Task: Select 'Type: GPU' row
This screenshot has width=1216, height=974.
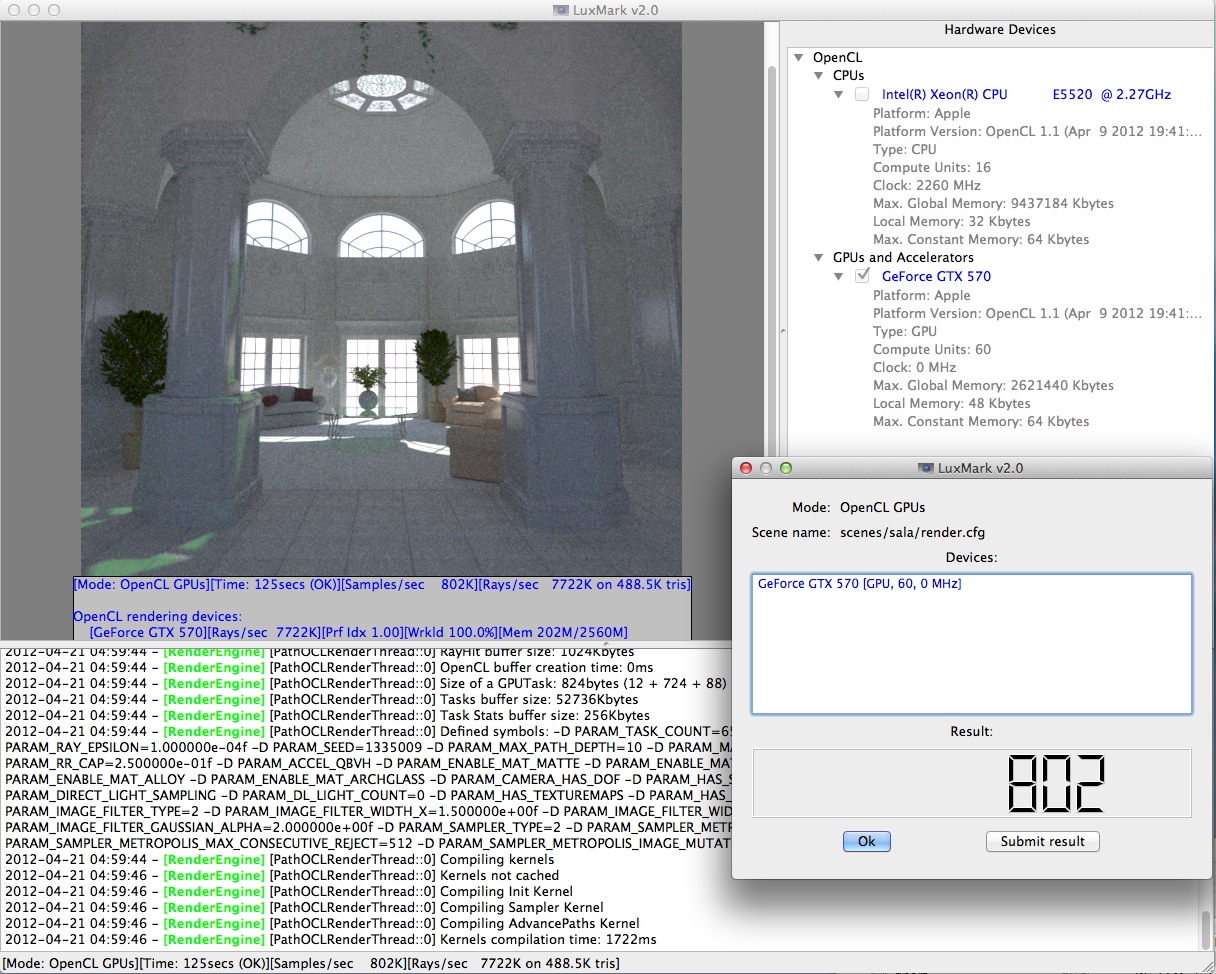Action: click(905, 331)
